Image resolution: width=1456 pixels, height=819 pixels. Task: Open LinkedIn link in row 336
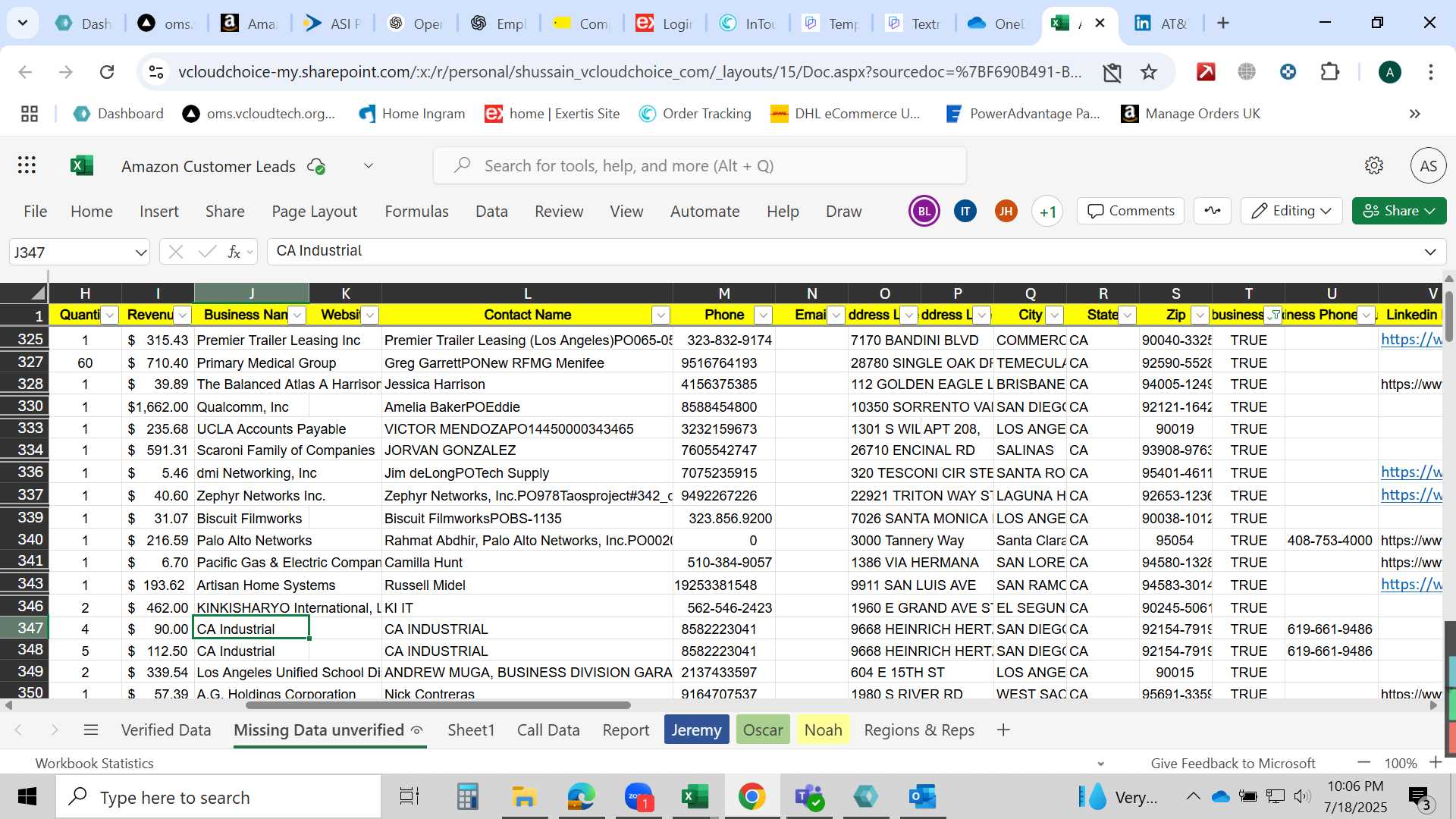pos(1410,472)
